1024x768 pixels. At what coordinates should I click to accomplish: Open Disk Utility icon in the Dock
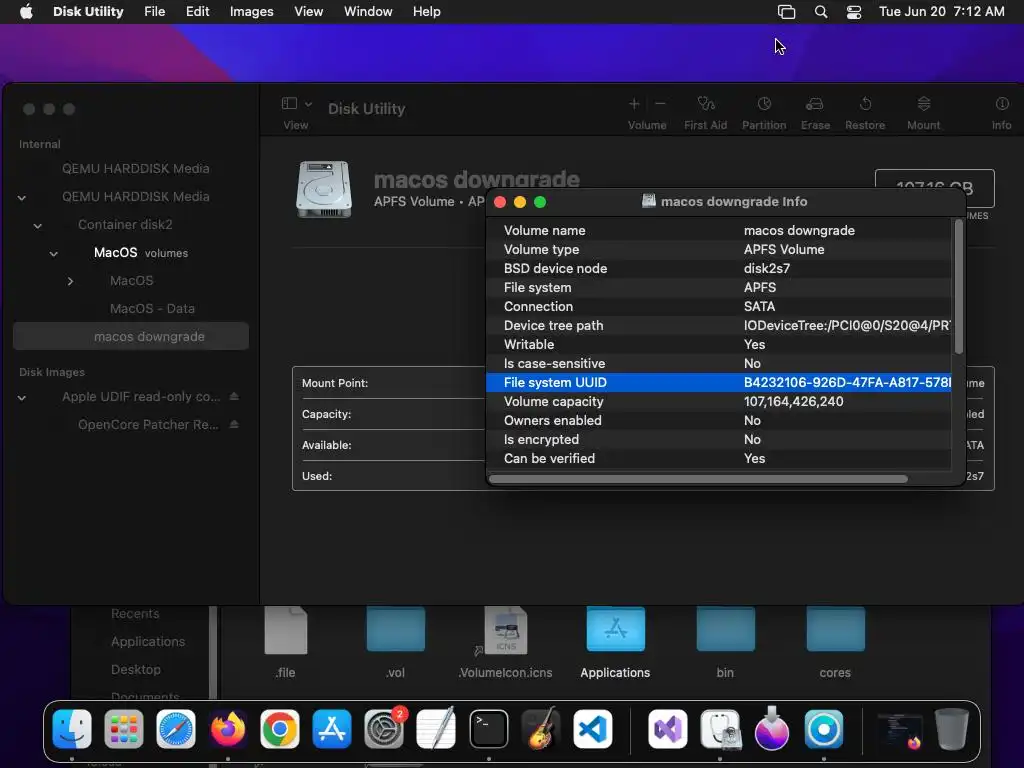pyautogui.click(x=720, y=729)
